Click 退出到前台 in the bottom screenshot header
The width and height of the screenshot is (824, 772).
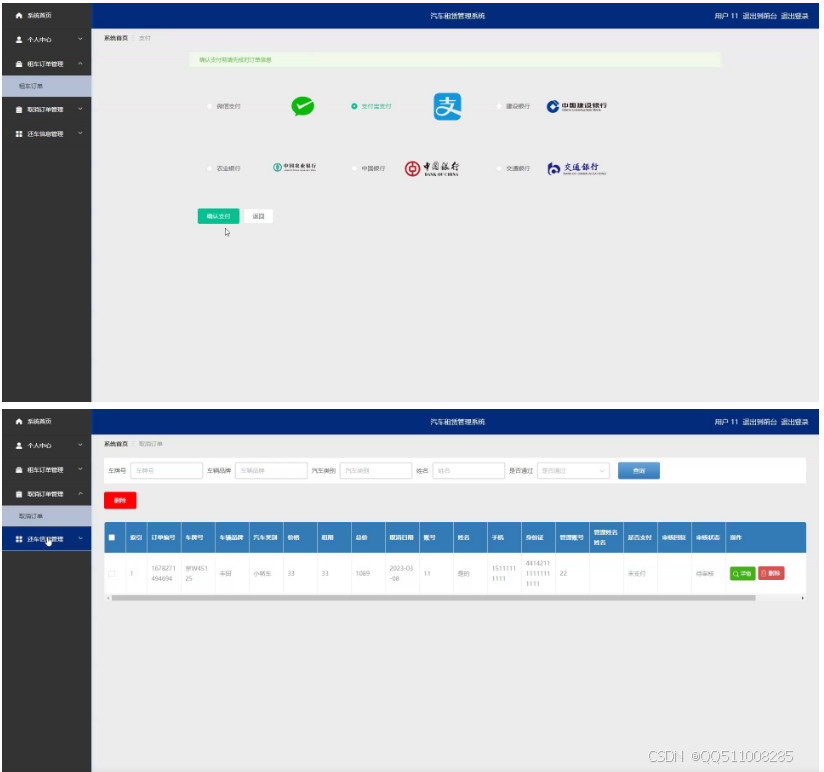759,422
